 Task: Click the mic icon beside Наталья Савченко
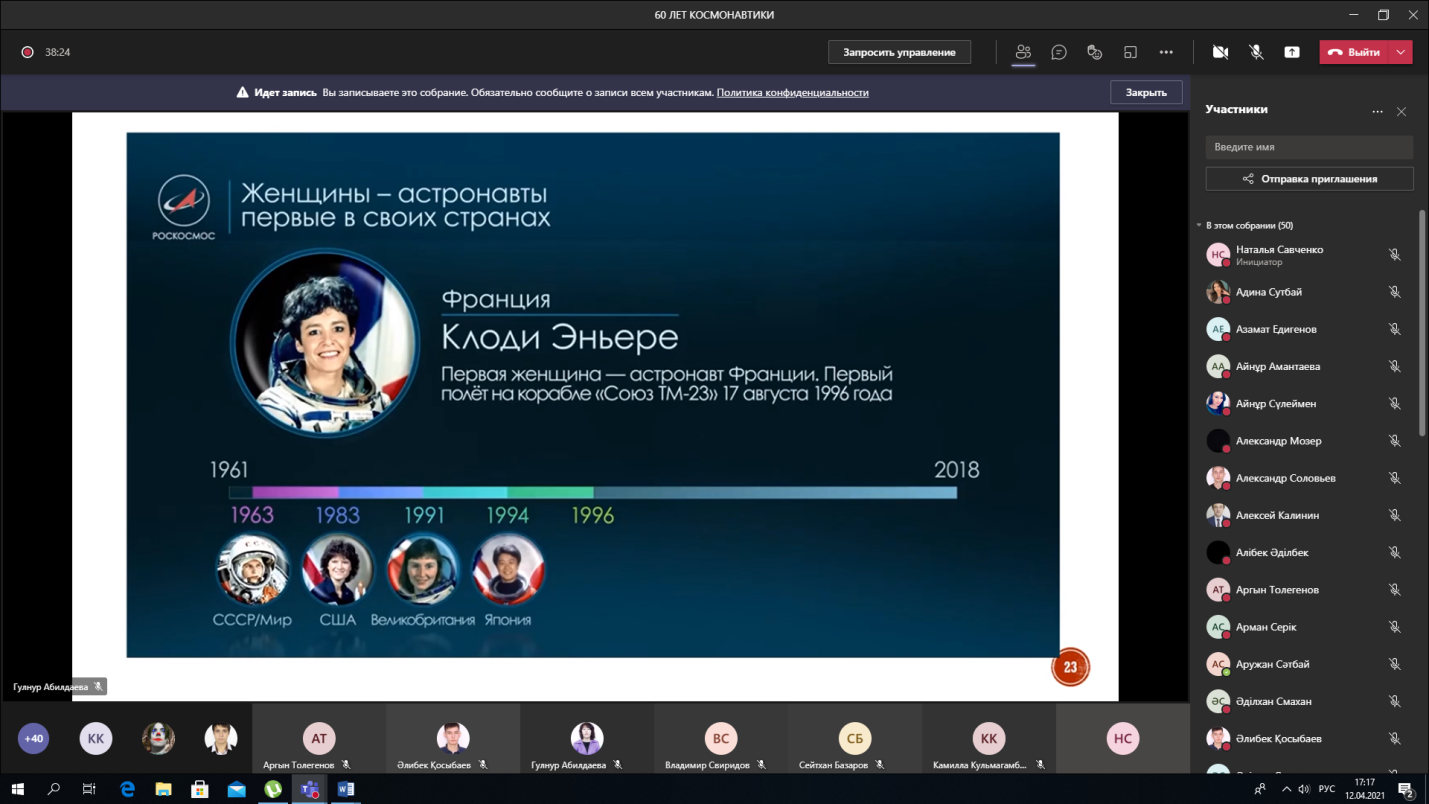tap(1394, 255)
